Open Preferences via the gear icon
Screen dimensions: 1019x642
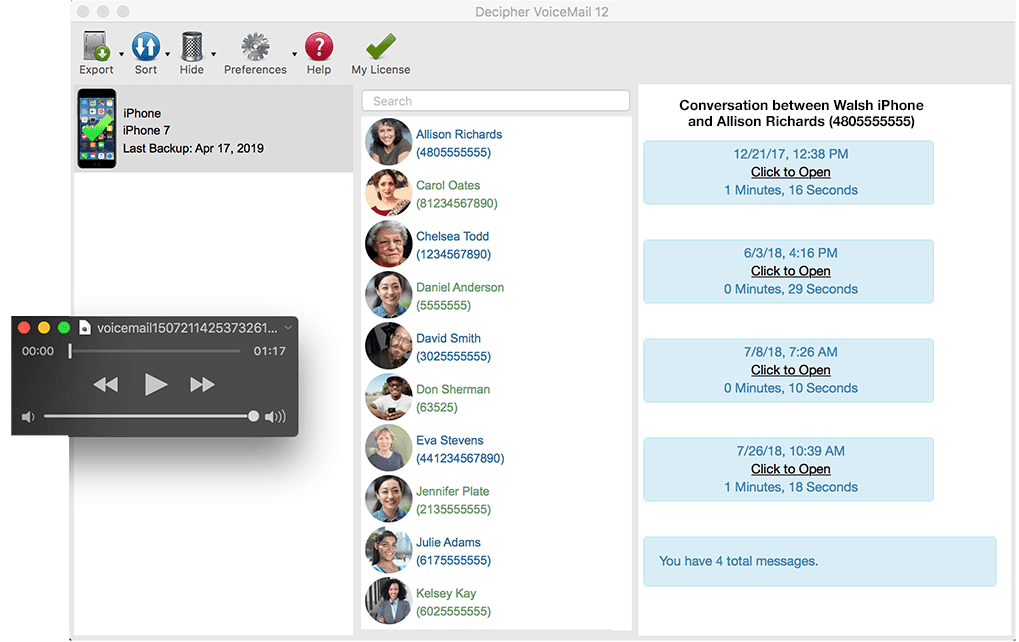(x=254, y=45)
